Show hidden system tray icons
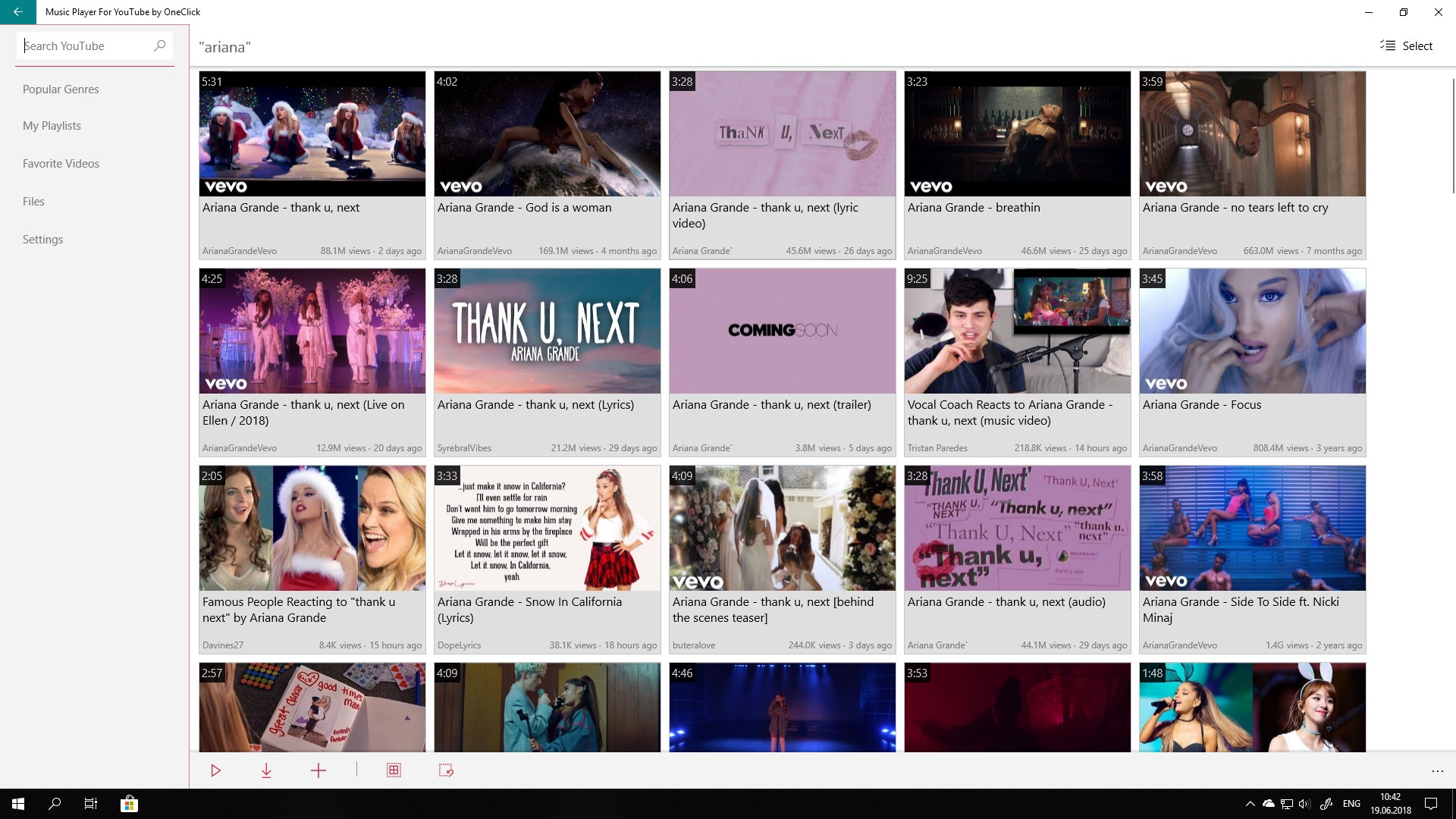Image resolution: width=1456 pixels, height=819 pixels. (1250, 804)
